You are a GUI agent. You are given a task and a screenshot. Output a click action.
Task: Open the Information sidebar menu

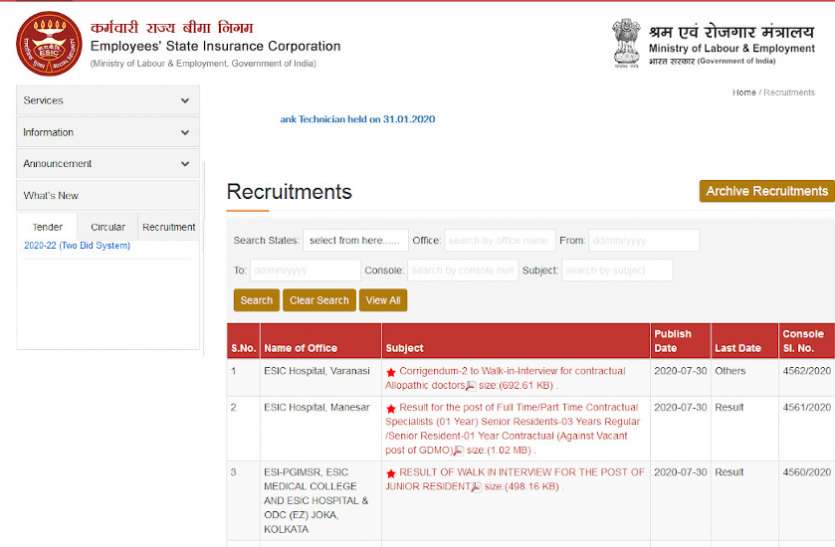pyautogui.click(x=108, y=133)
